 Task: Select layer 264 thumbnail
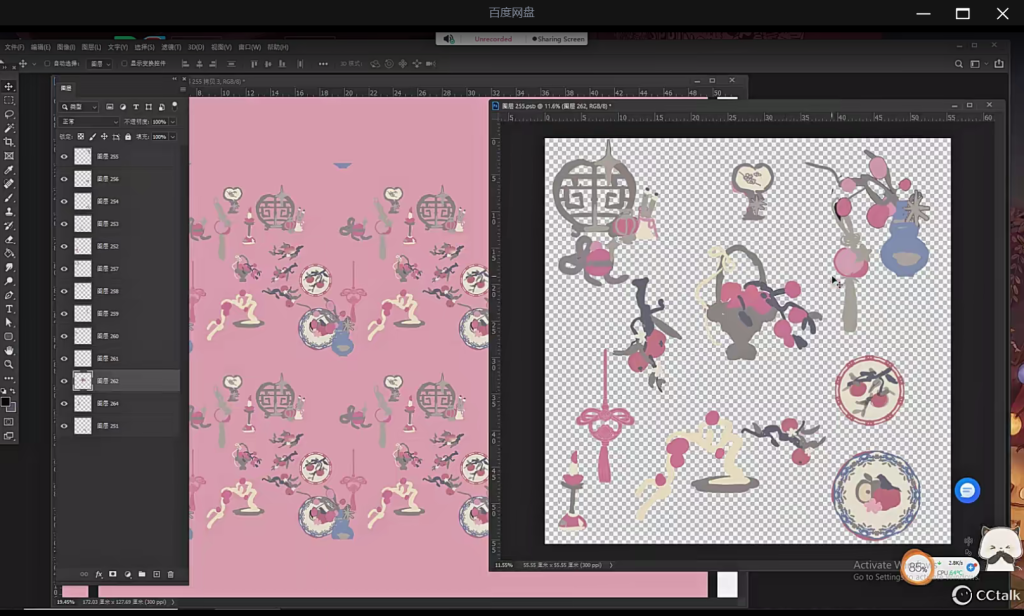tap(83, 403)
